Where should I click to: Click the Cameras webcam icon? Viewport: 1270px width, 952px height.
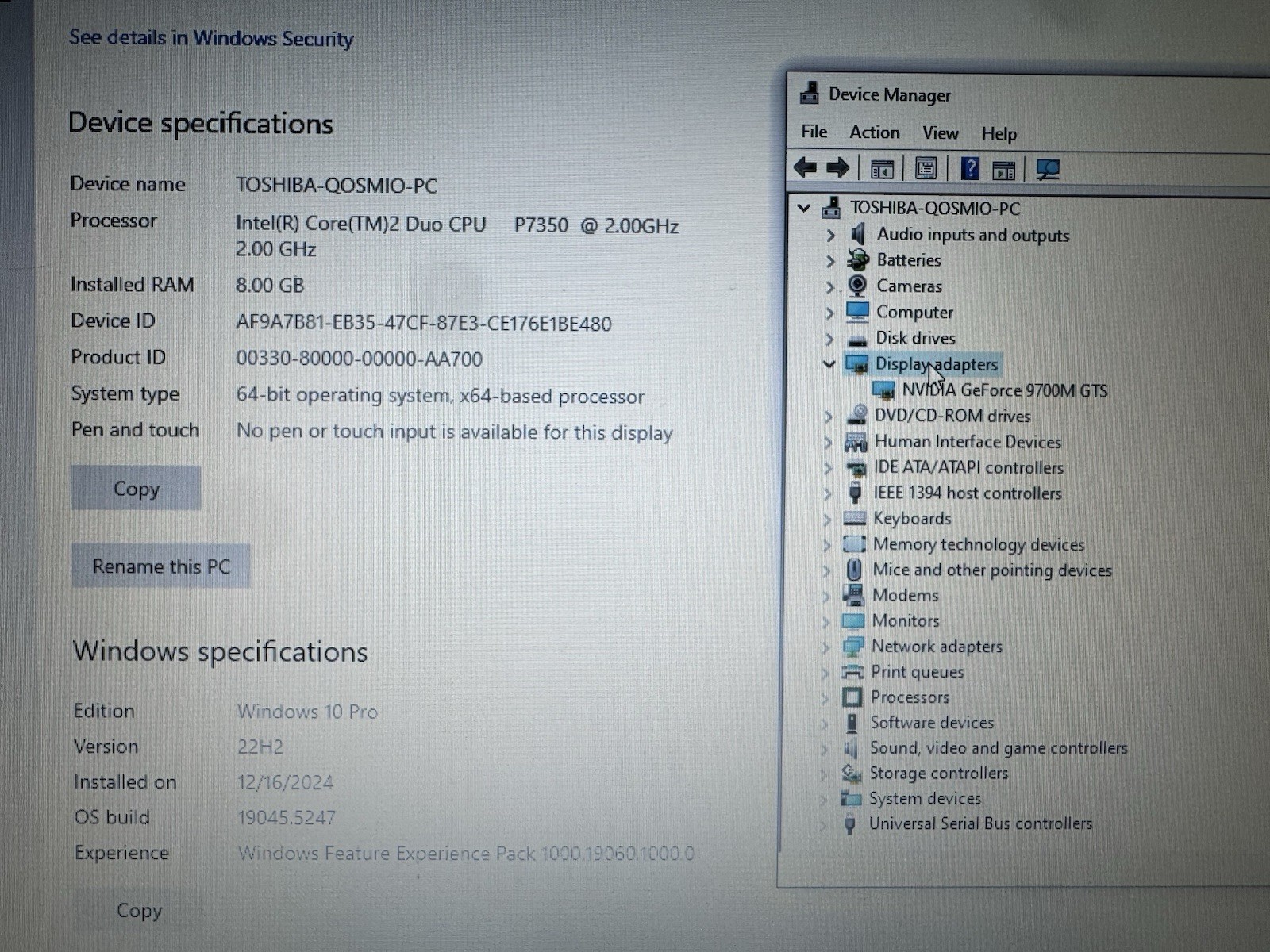point(857,285)
